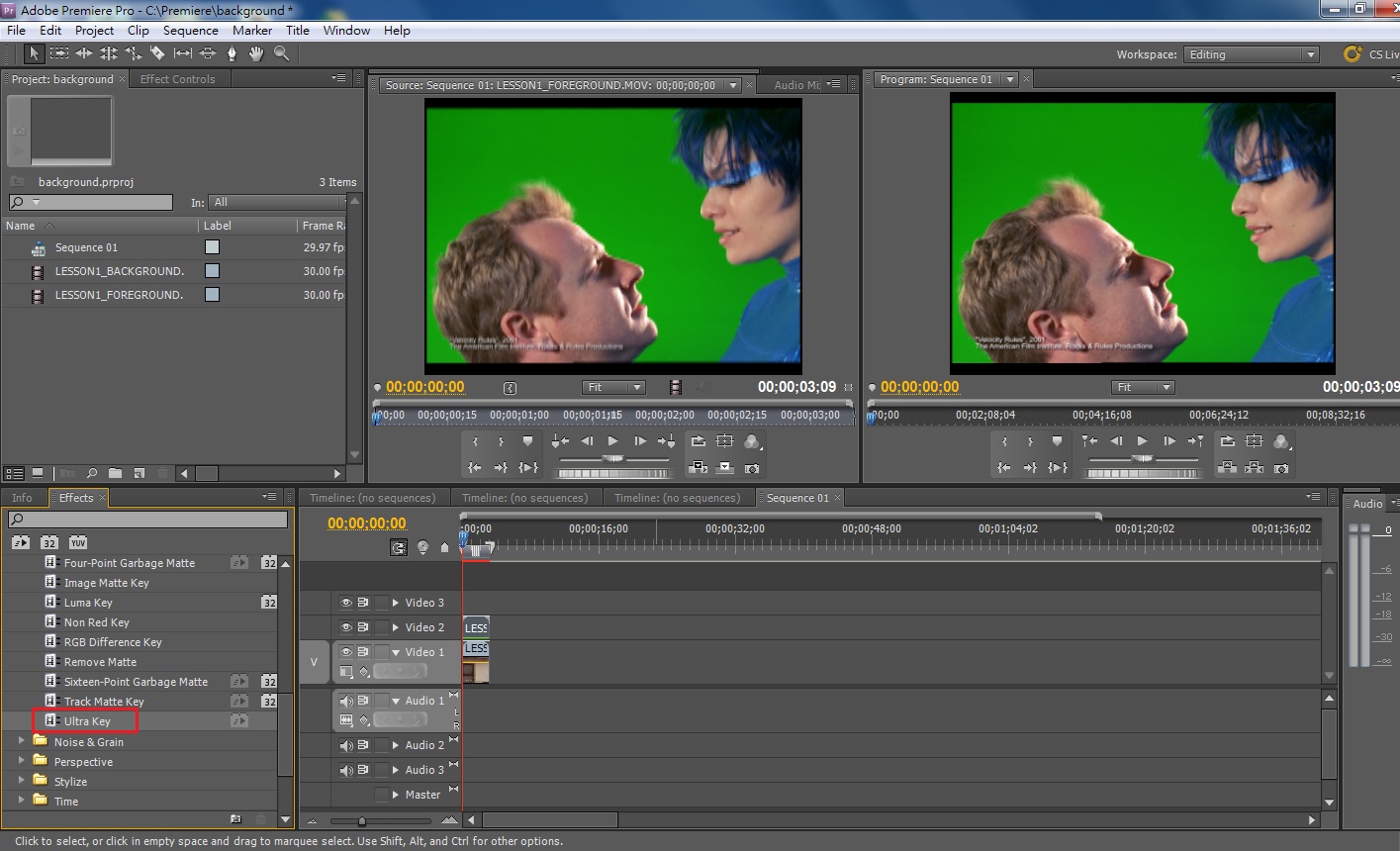Choose the Track Select tool
The height and width of the screenshot is (851, 1400).
click(x=59, y=53)
